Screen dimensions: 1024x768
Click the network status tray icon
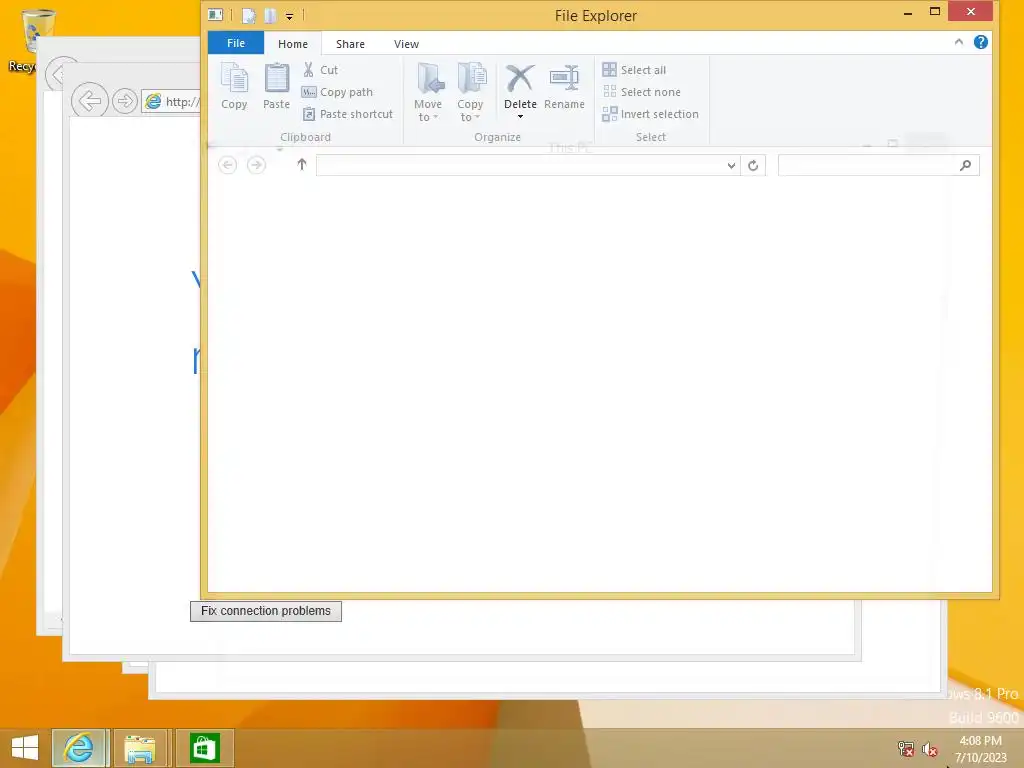(906, 749)
